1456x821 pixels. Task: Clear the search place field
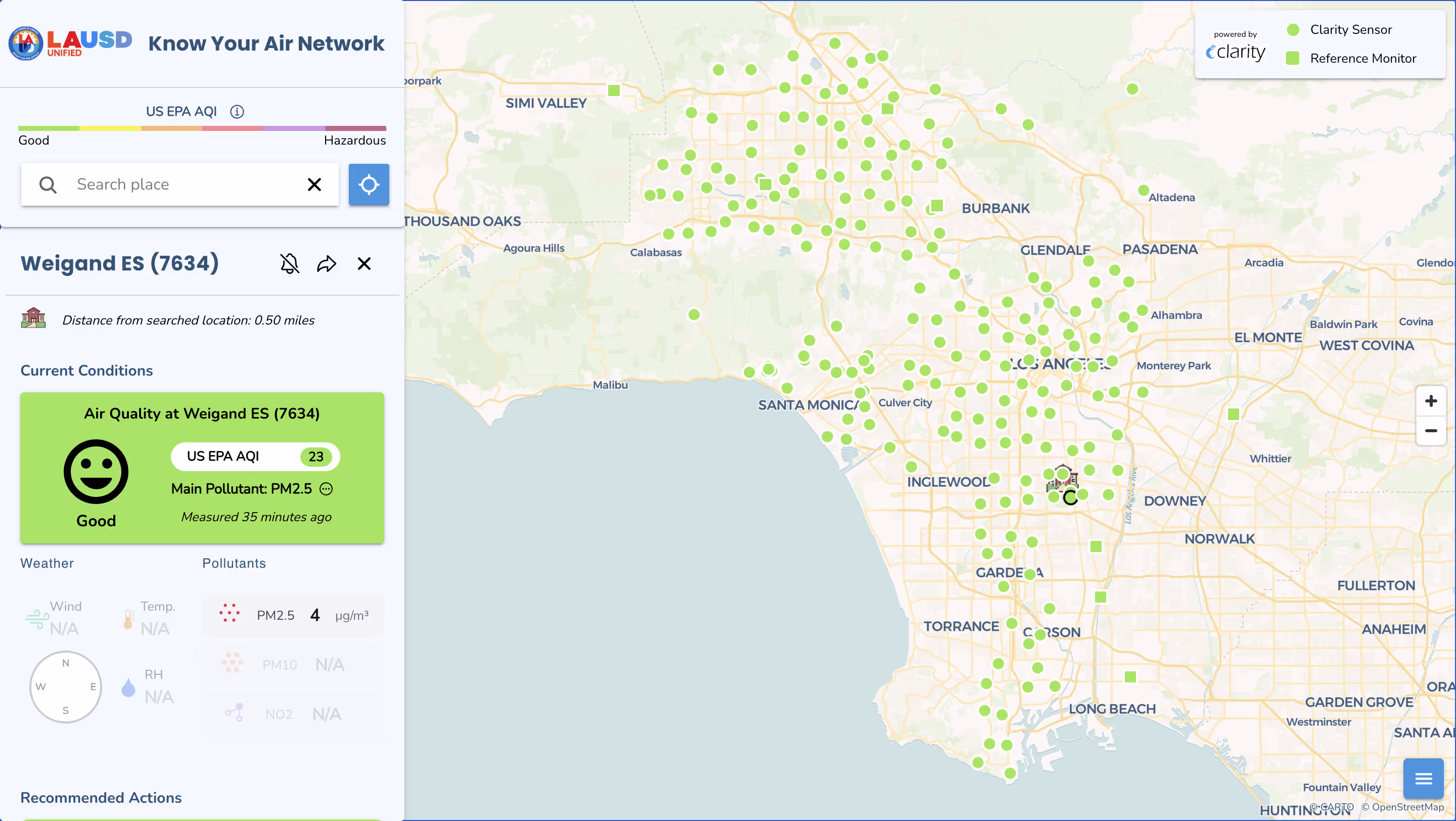(x=314, y=184)
